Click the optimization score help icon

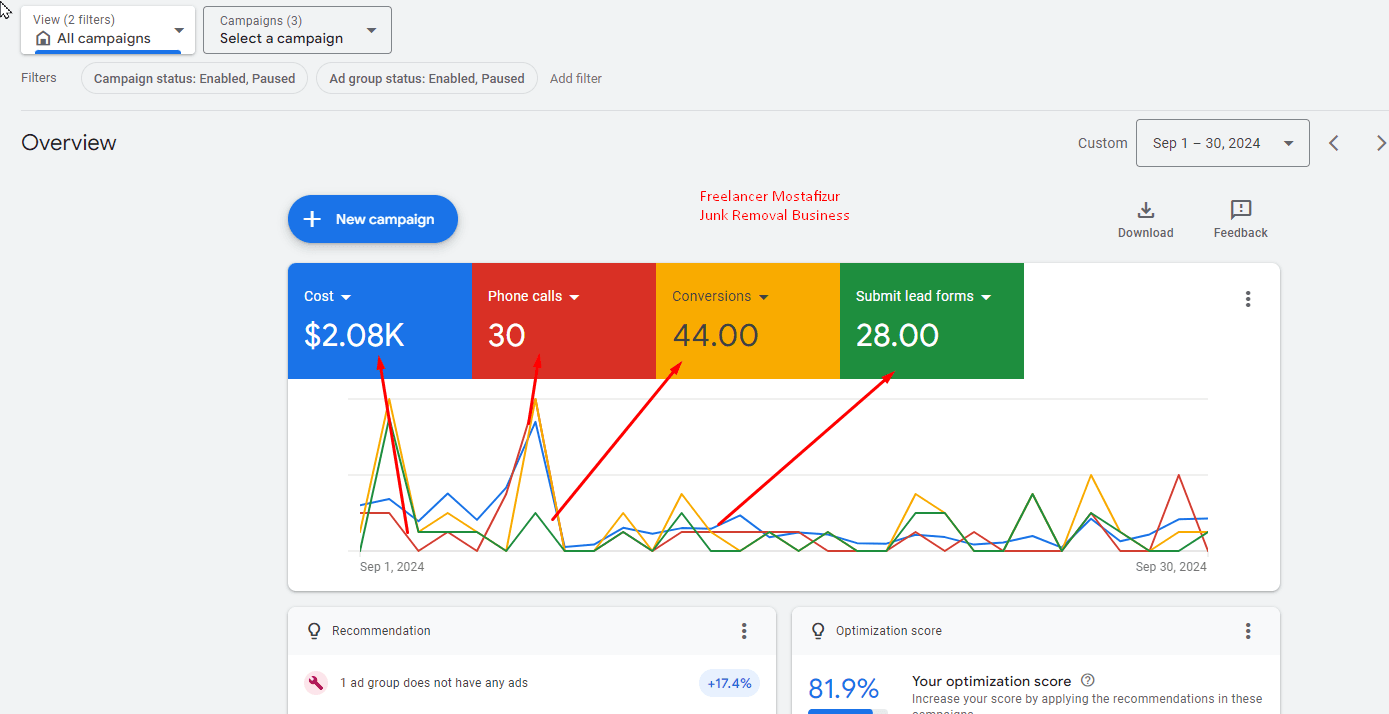1088,681
